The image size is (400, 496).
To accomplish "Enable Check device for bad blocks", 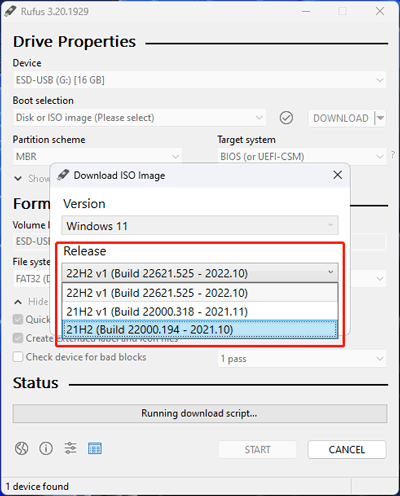I will pyautogui.click(x=17, y=357).
